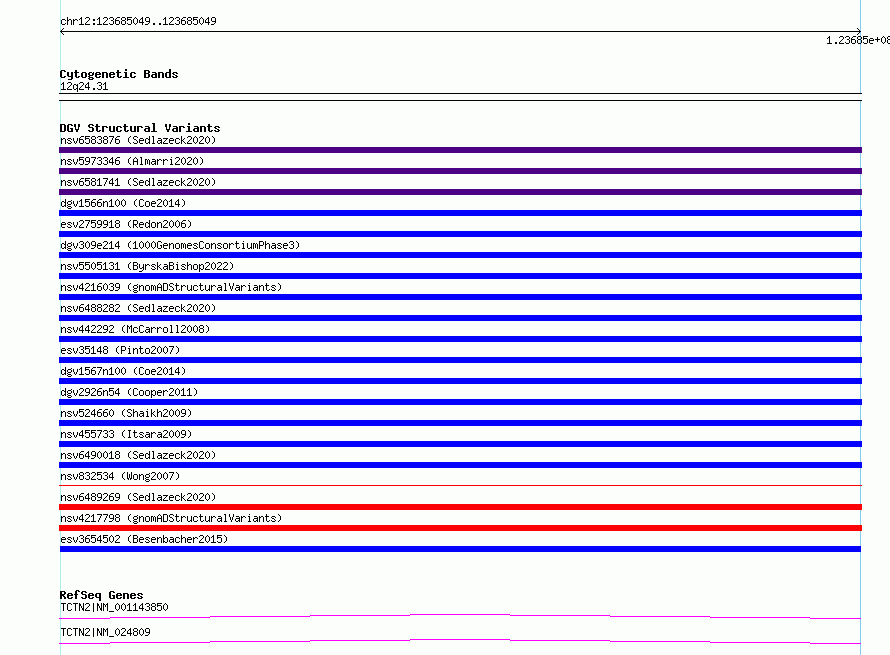The width and height of the screenshot is (890, 655).
Task: Click the purple bar under nsv6583876
Action: pyautogui.click(x=460, y=150)
